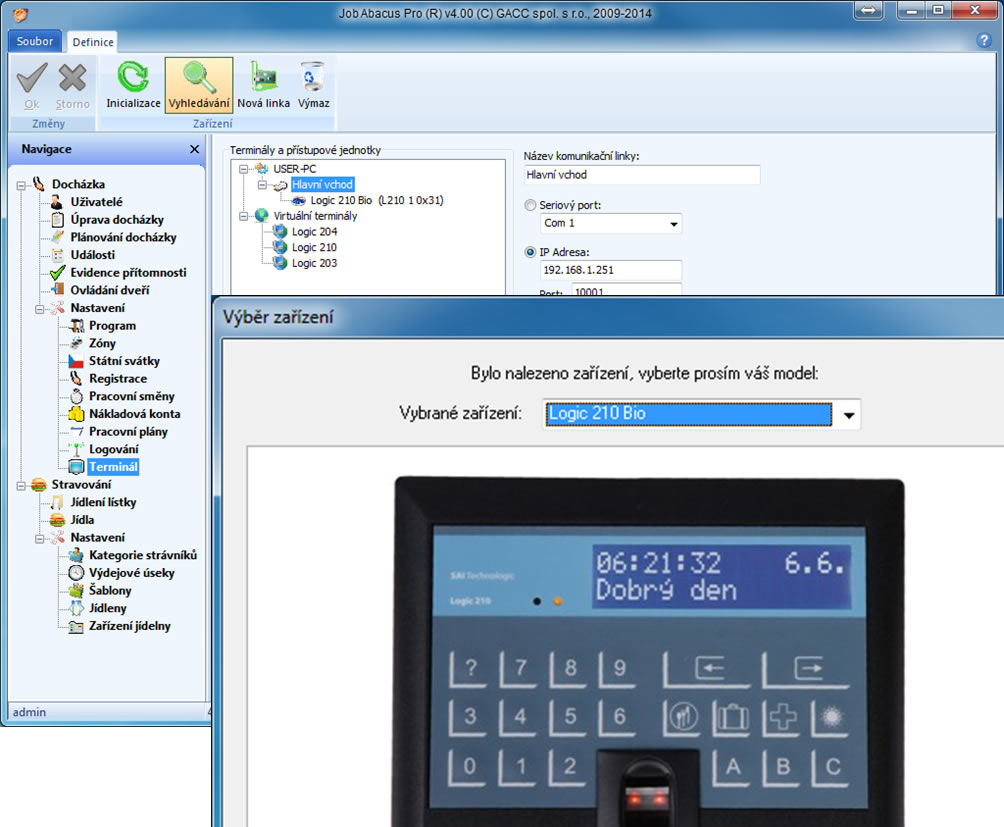
Task: Open Pracovní plány item
Action: 128,431
